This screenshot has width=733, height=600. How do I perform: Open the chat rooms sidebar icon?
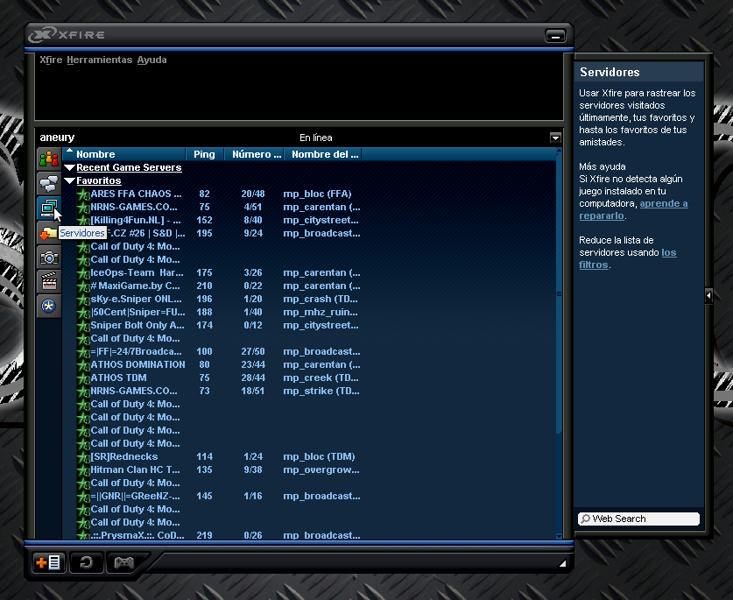(x=49, y=183)
